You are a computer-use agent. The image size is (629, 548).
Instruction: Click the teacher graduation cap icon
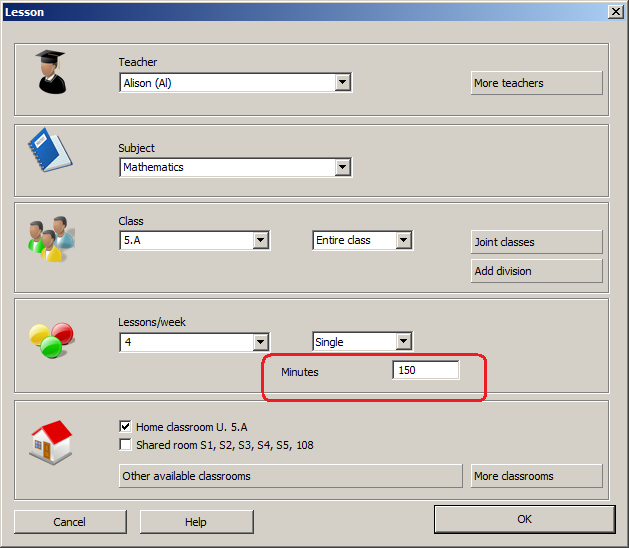(x=51, y=72)
